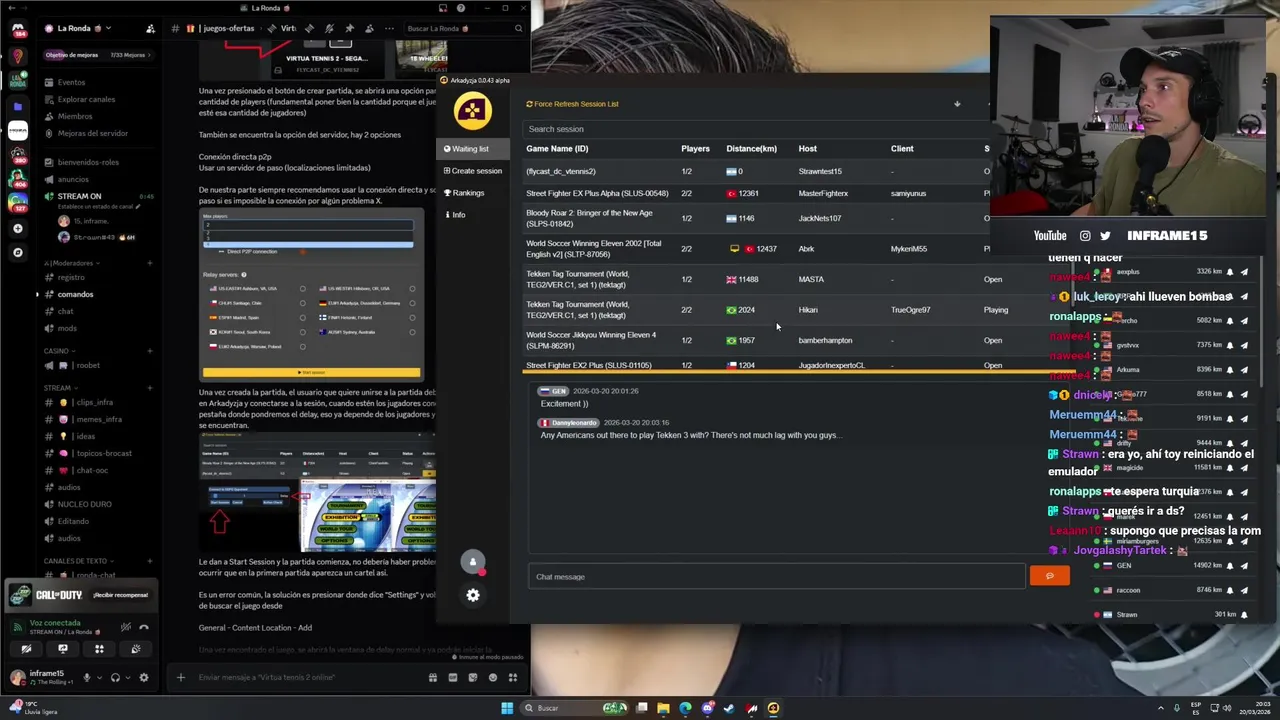Image resolution: width=1280 pixels, height=720 pixels.
Task: Mute your microphone in Discord user panel
Action: 86,677
